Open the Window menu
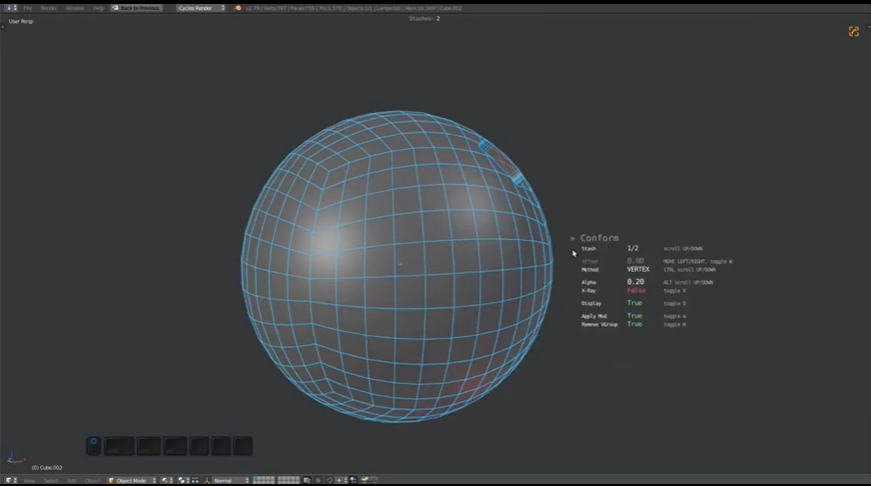Screen dimensions: 871x486 [74, 8]
